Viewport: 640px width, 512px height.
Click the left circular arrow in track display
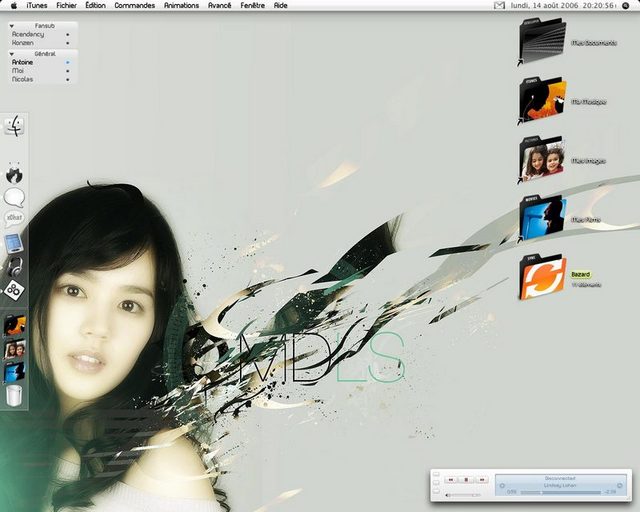(x=502, y=485)
